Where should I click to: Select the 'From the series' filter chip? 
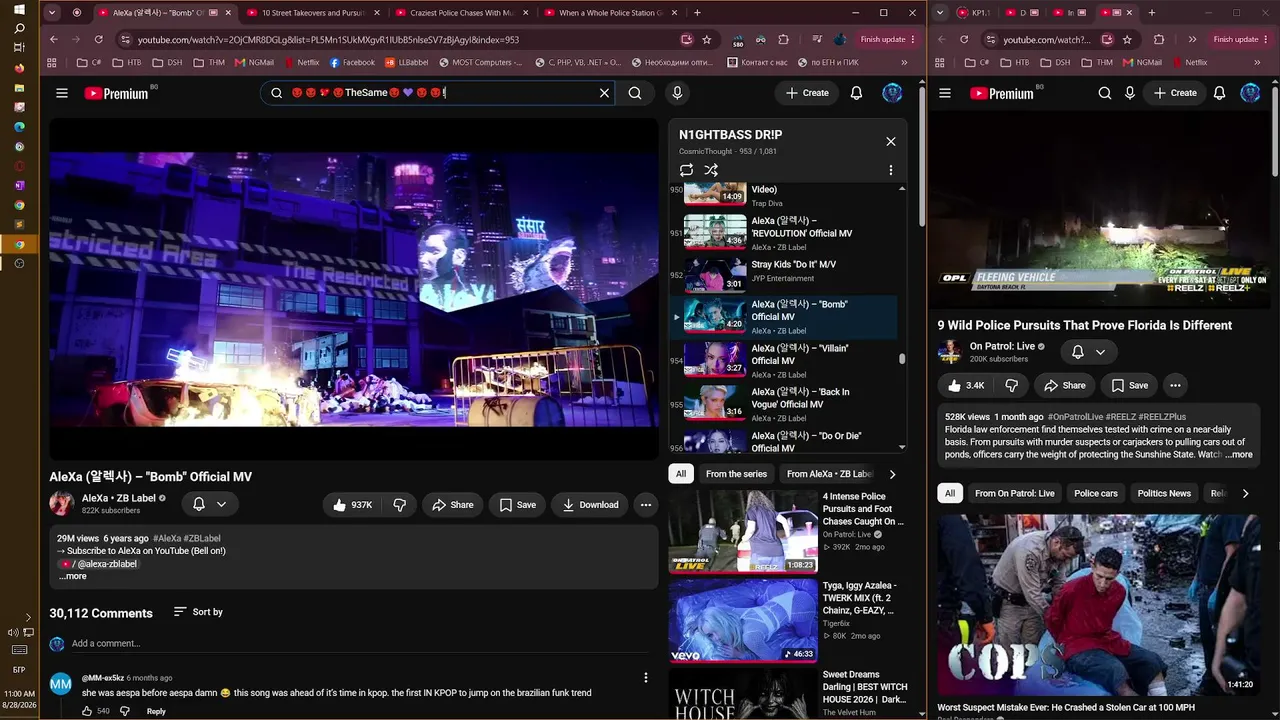(x=736, y=474)
